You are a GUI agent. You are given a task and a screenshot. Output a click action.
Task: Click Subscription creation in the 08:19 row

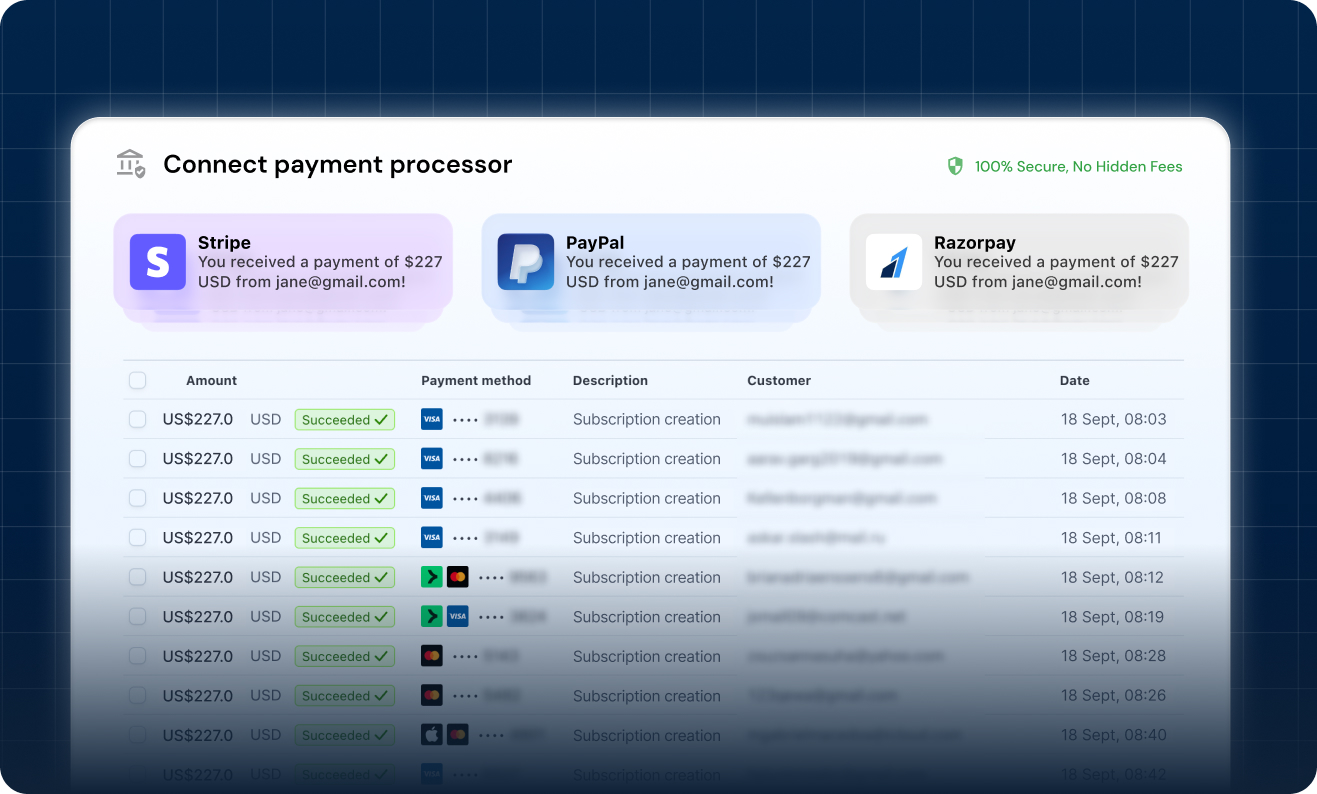pyautogui.click(x=647, y=617)
